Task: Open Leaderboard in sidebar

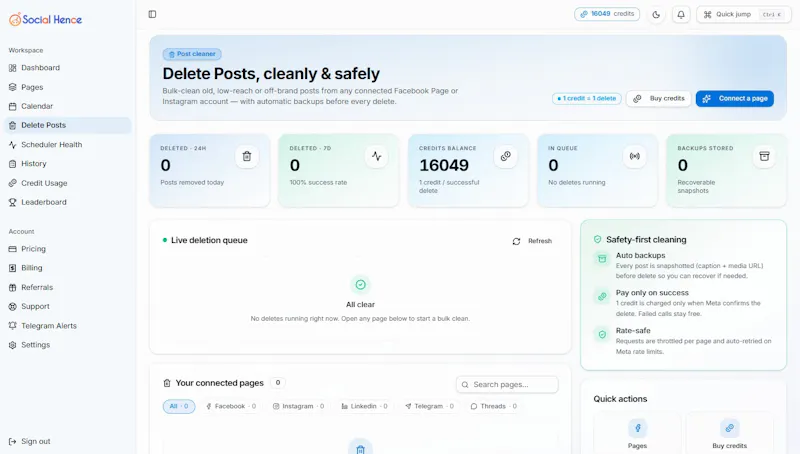Action: pos(67,202)
